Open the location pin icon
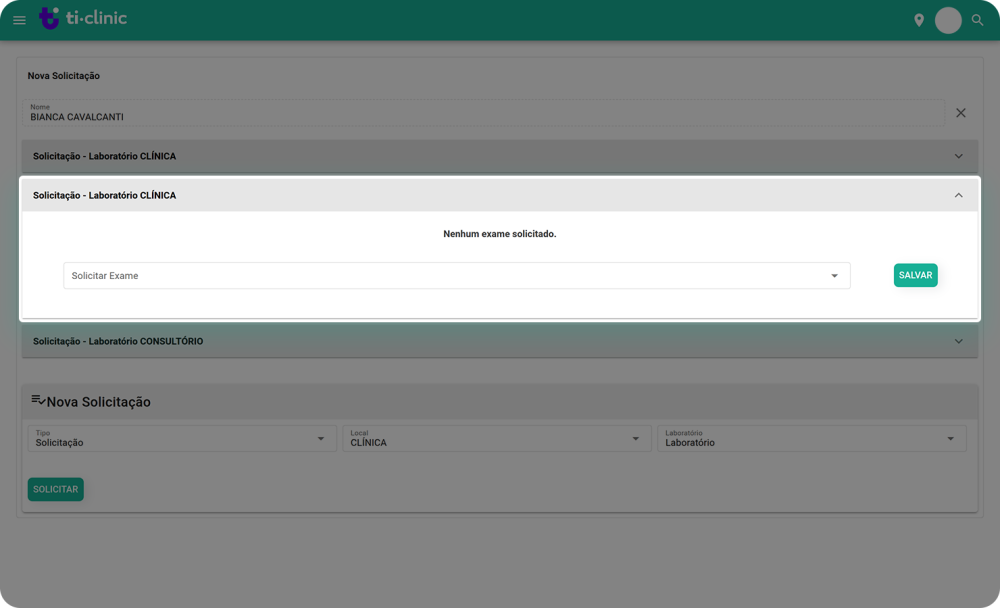 tap(919, 20)
